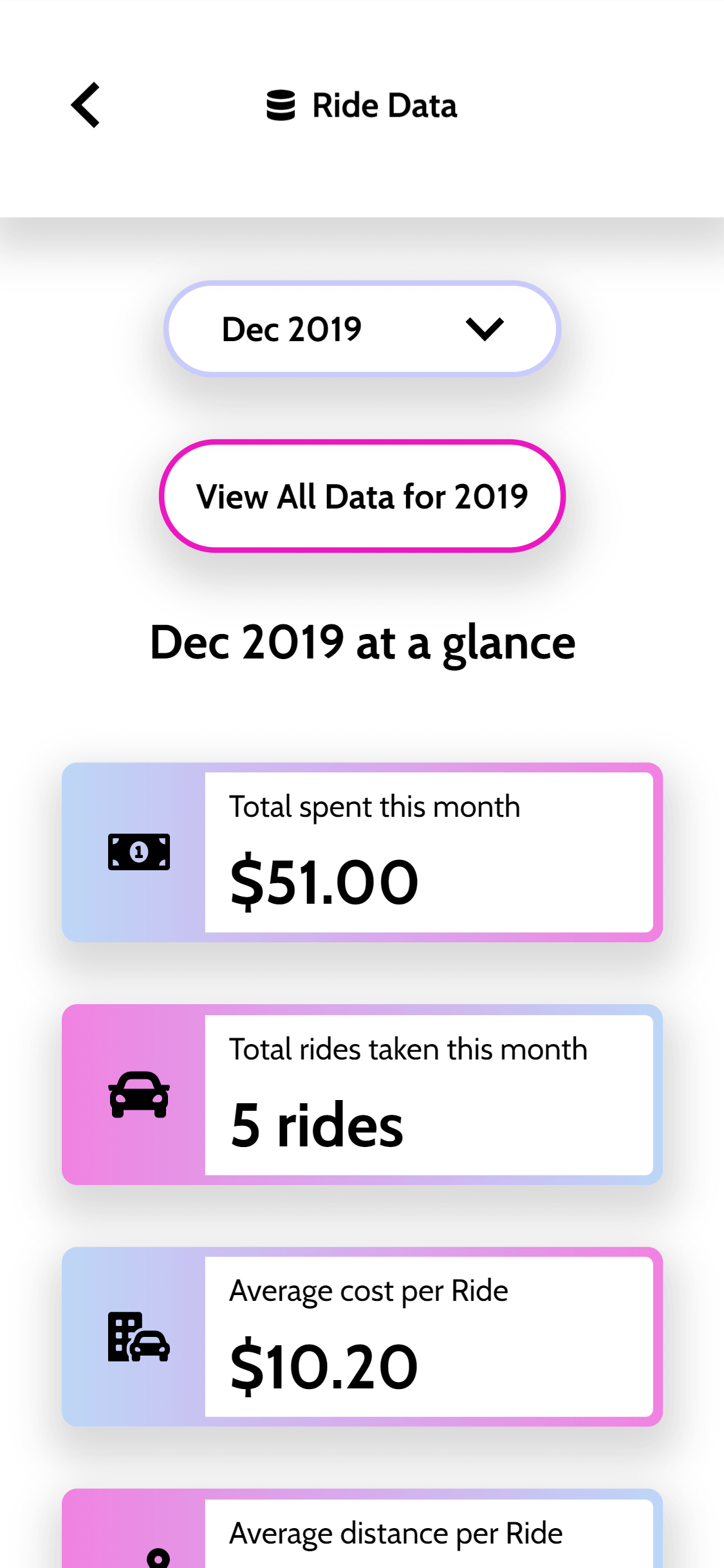Tap the Total spent this month label
The image size is (724, 1568).
375,807
